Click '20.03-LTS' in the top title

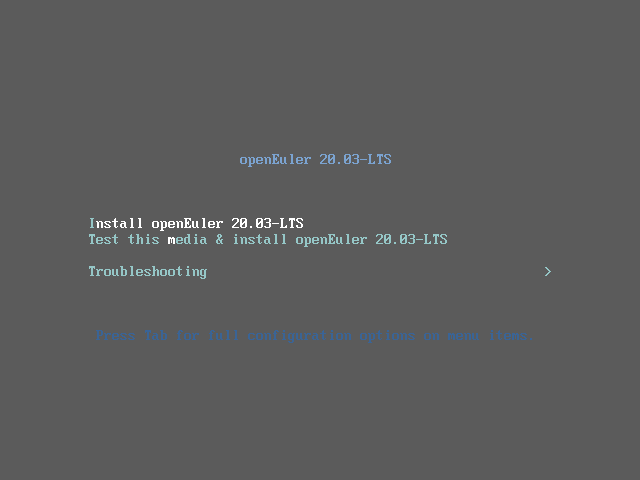(x=355, y=160)
